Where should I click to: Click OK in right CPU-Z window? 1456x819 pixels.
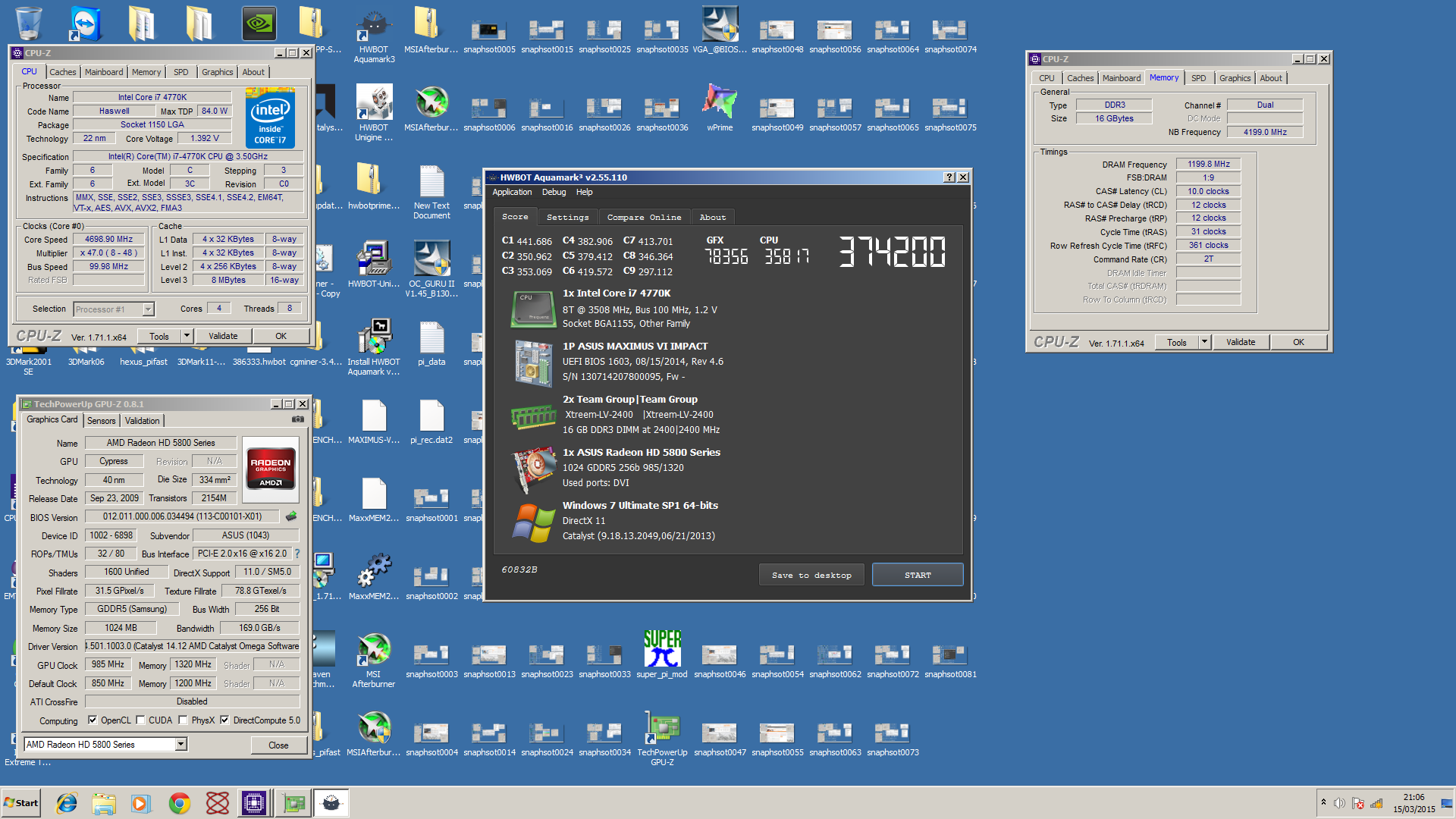[1298, 342]
